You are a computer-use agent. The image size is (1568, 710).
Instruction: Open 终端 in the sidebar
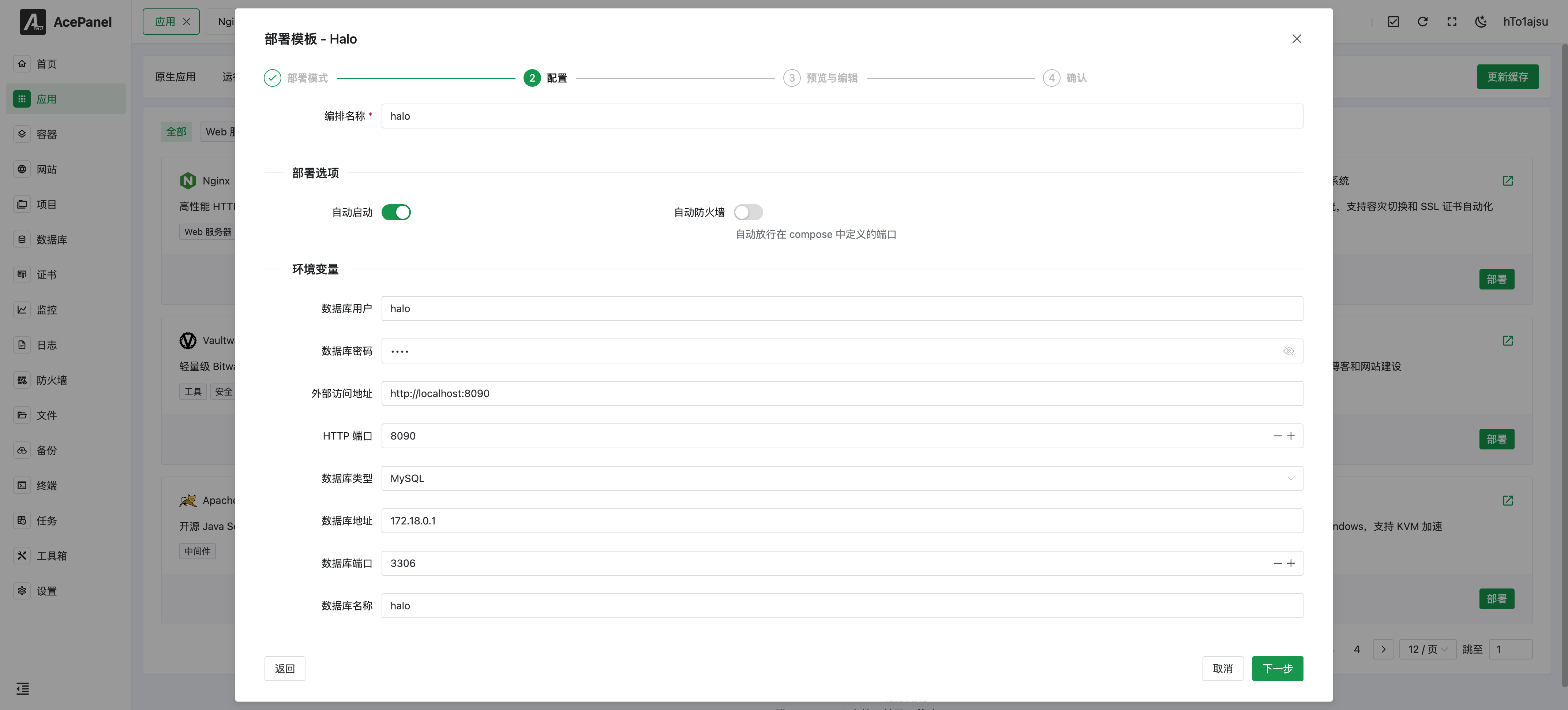(x=46, y=485)
